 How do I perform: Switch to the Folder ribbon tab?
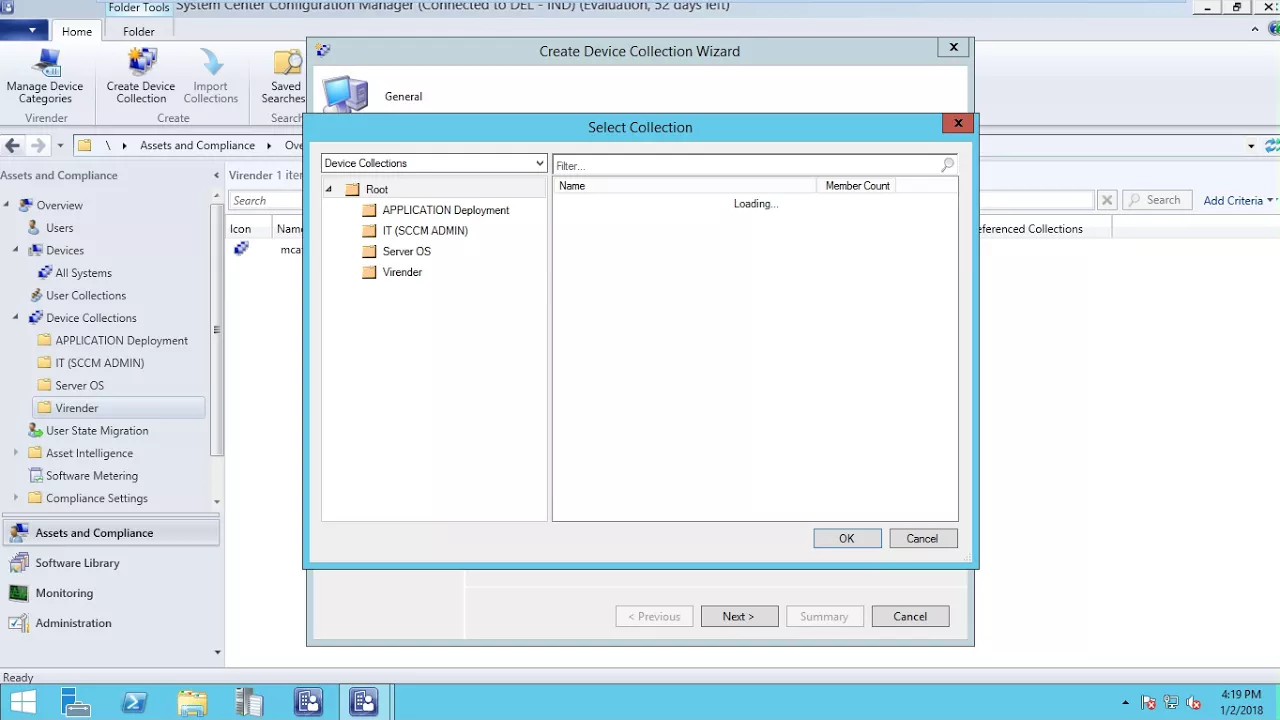point(139,32)
